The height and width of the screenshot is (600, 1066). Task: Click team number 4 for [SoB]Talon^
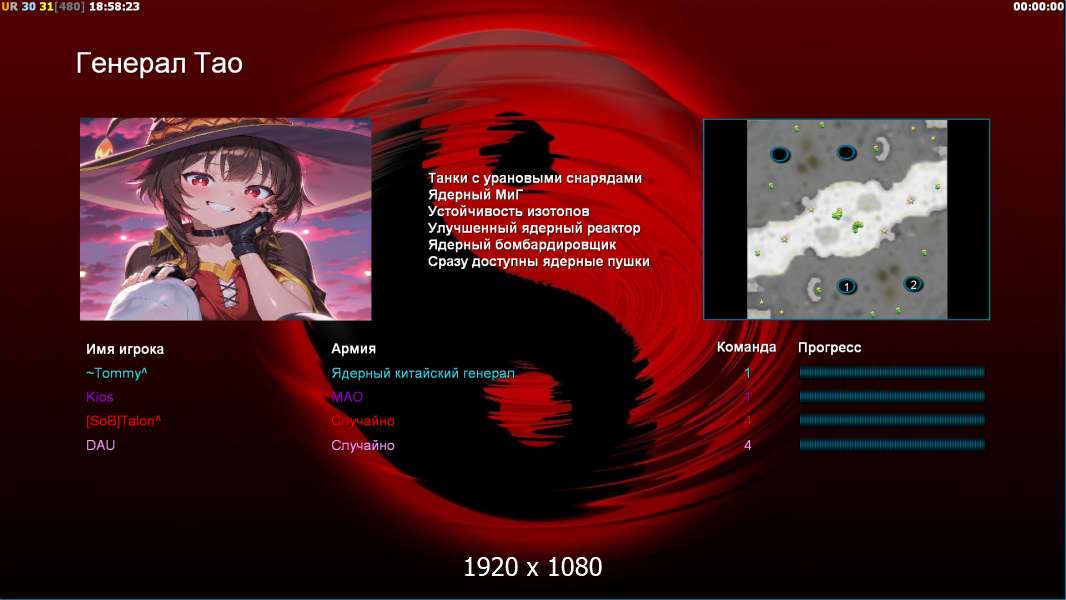747,421
